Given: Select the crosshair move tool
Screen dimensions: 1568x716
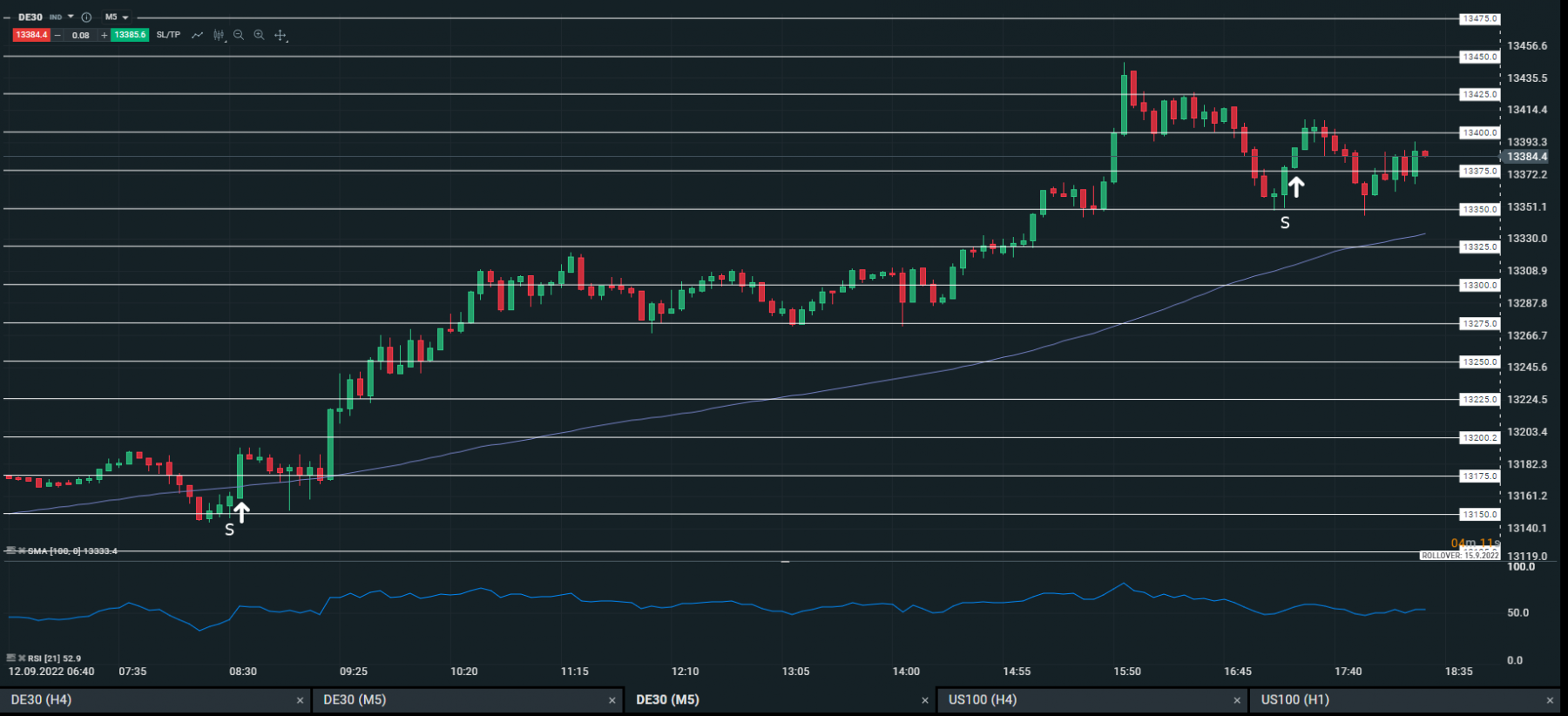Looking at the screenshot, I should [x=280, y=35].
